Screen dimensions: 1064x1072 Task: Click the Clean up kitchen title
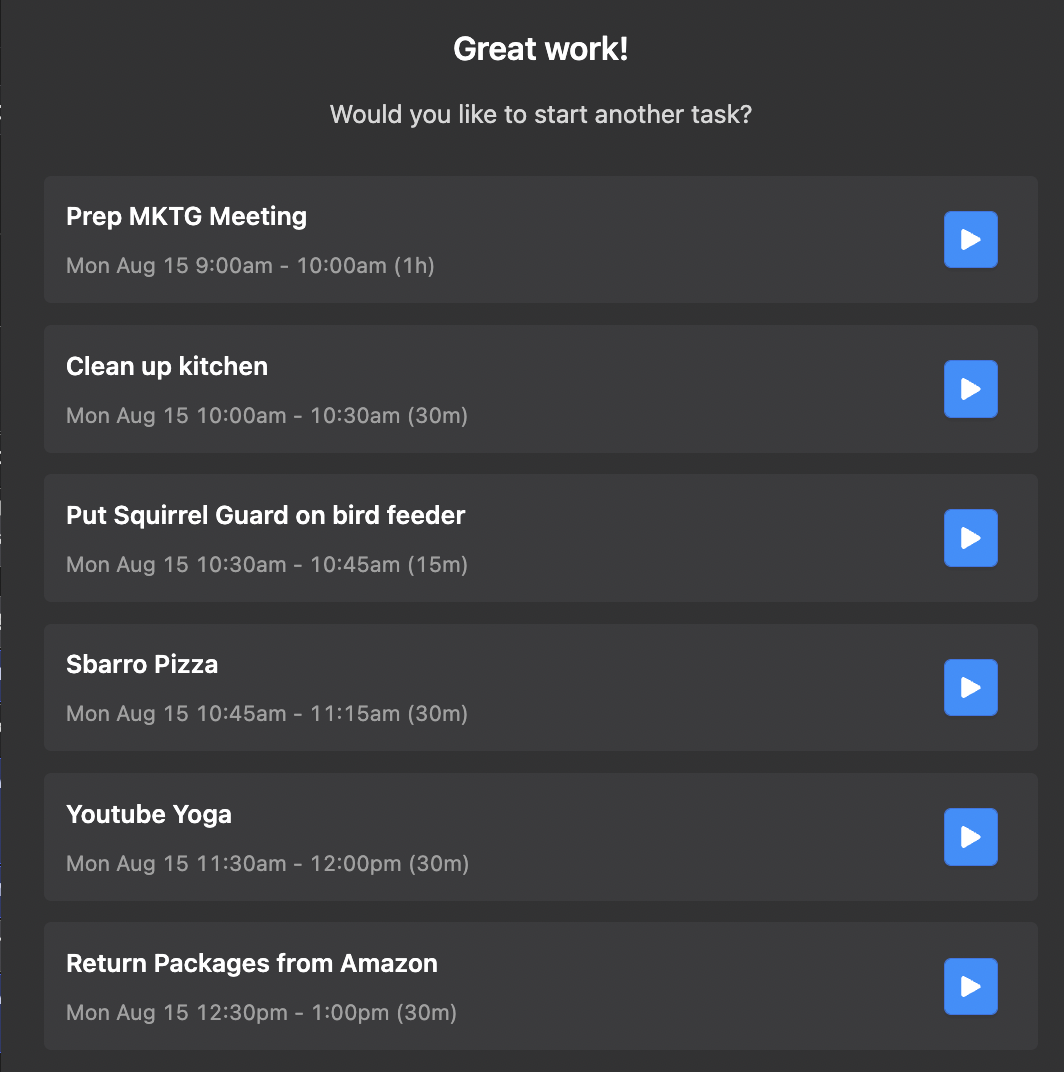[167, 366]
